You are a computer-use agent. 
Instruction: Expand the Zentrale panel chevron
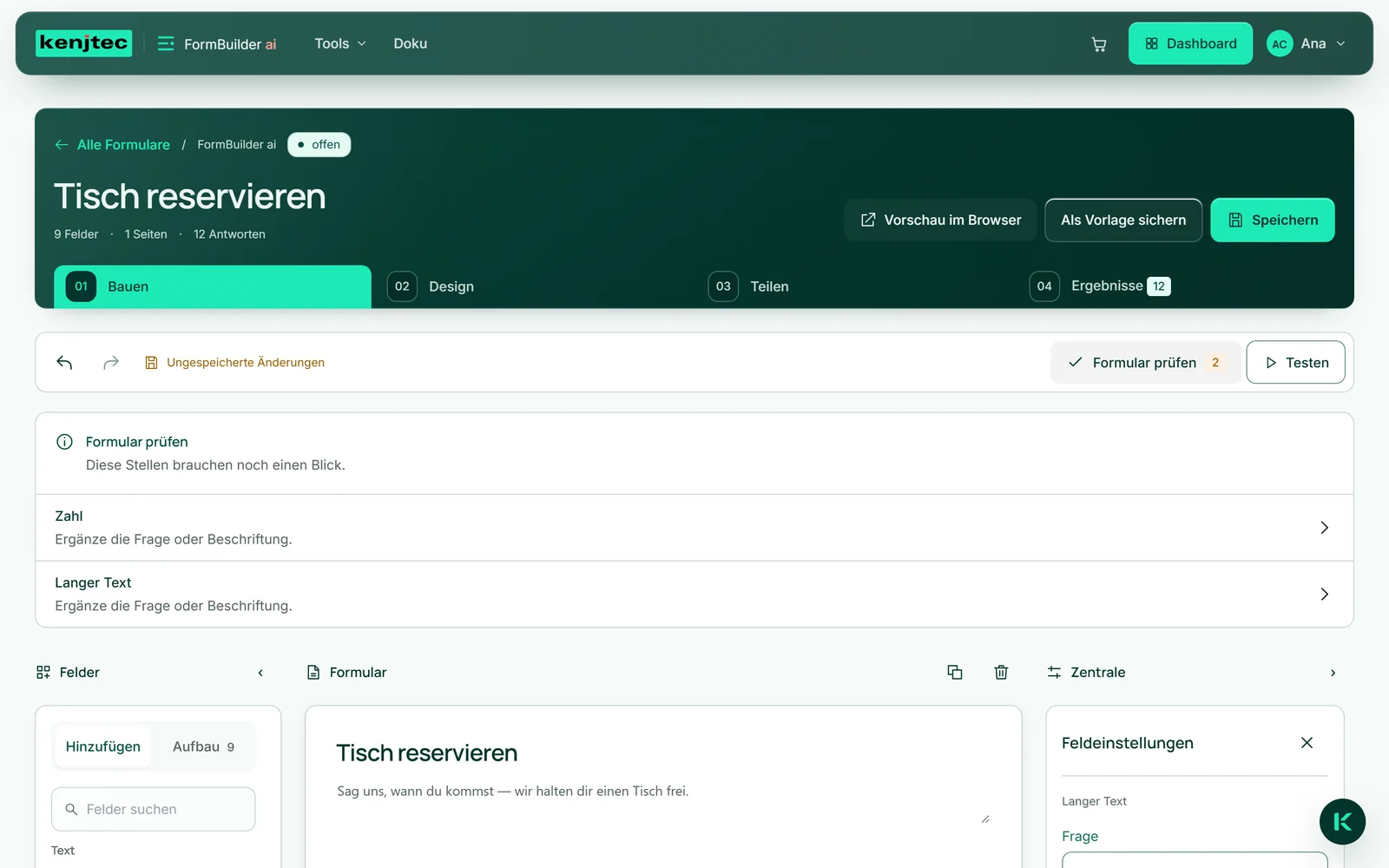point(1333,673)
